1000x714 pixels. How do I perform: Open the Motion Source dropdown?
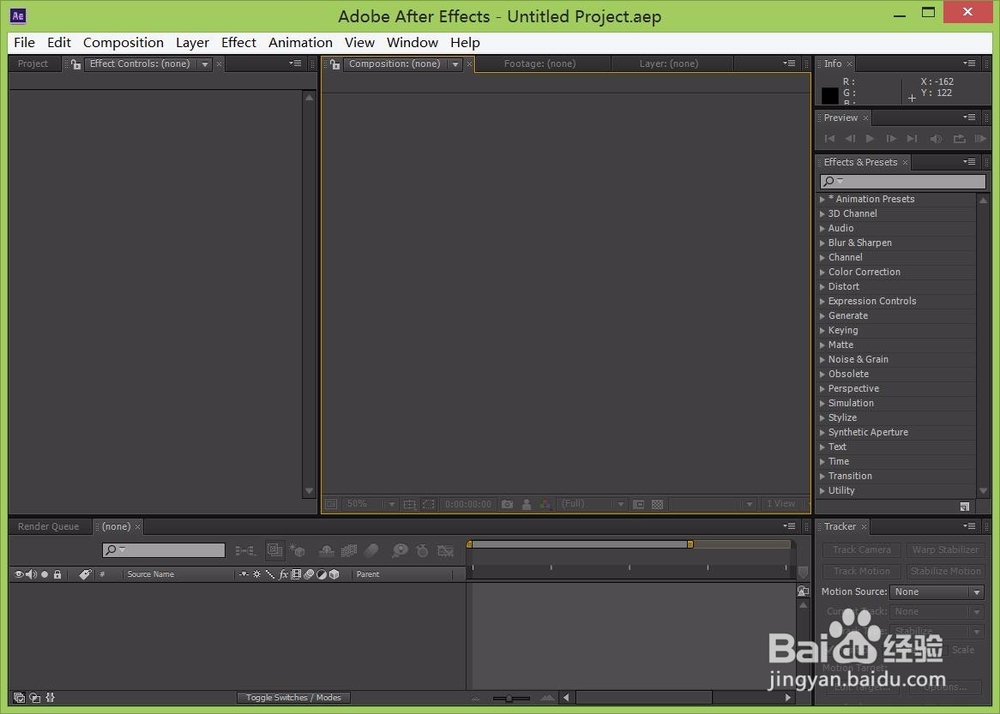(936, 592)
